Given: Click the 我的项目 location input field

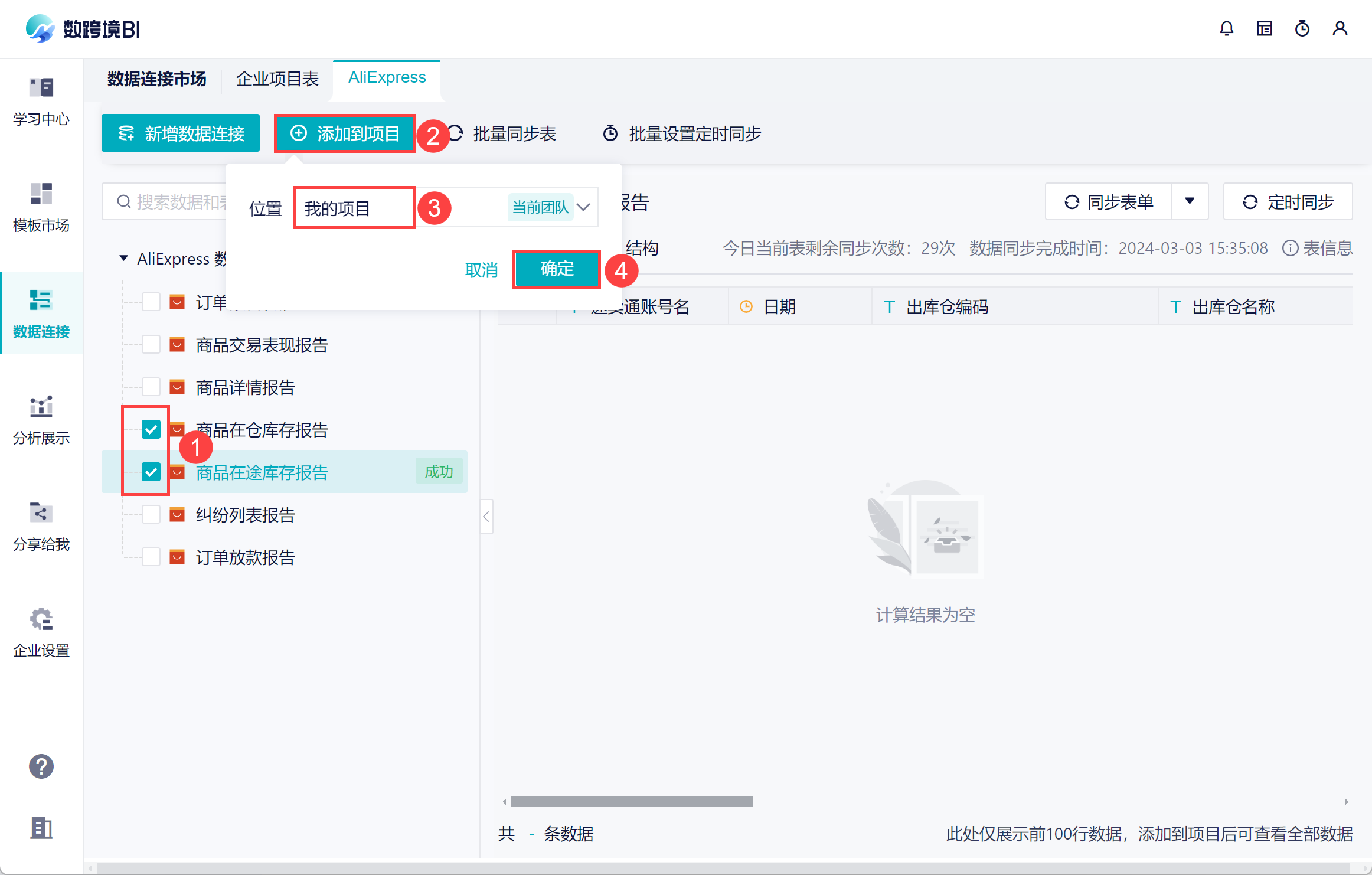Looking at the screenshot, I should 353,207.
